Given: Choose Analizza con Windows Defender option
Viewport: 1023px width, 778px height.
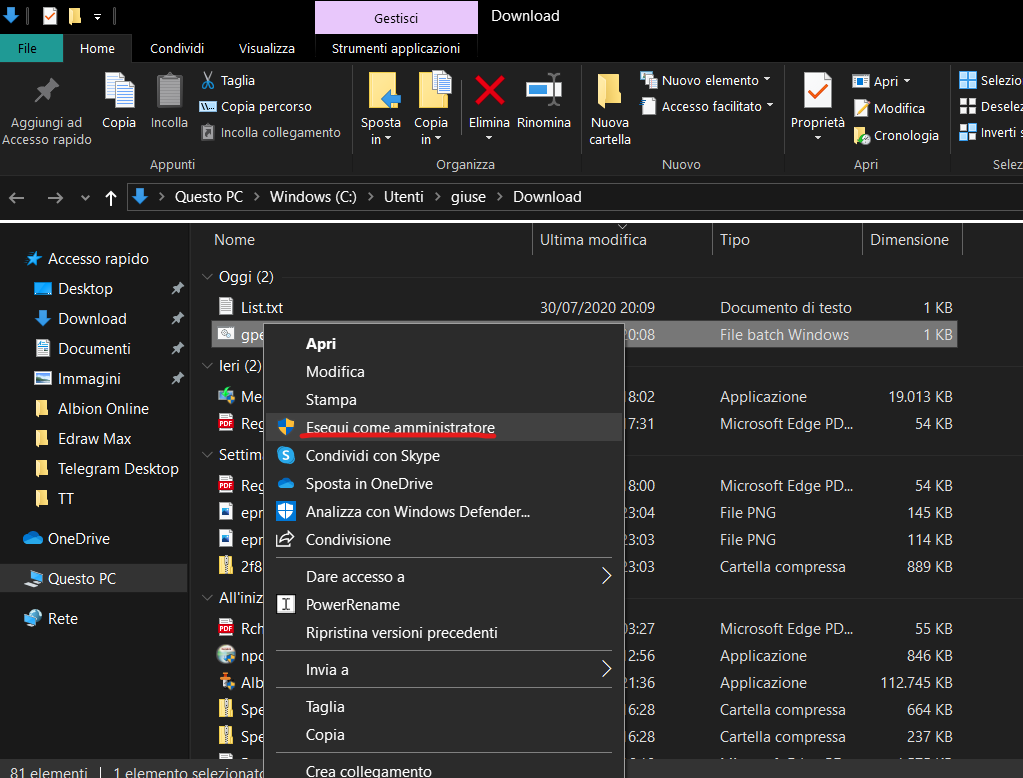Looking at the screenshot, I should pyautogui.click(x=417, y=512).
